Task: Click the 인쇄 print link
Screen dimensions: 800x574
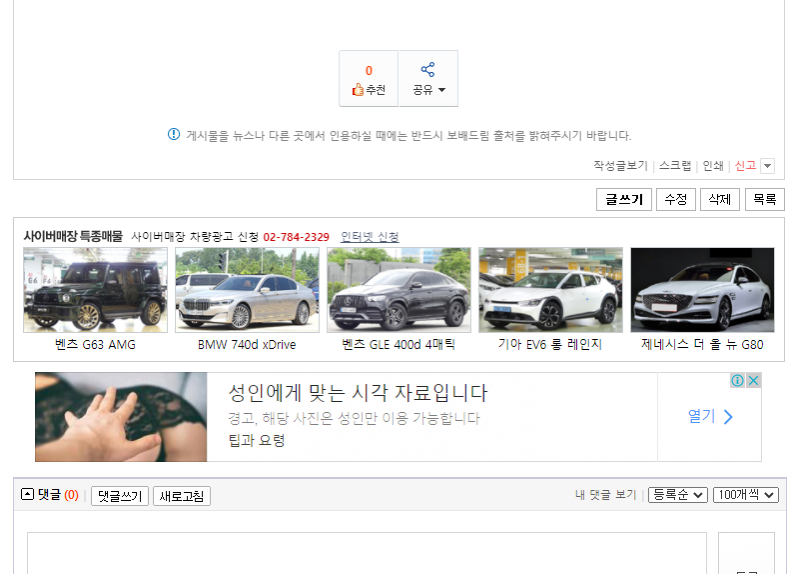Action: point(713,165)
